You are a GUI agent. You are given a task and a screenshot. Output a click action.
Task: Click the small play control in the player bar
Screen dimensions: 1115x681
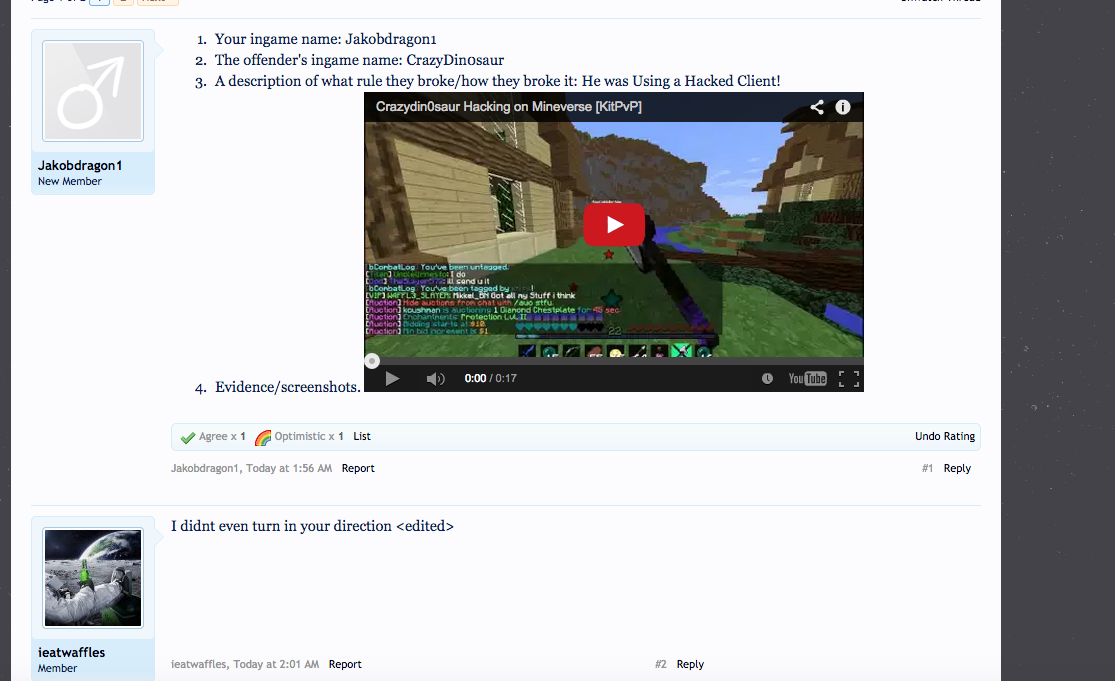[392, 378]
